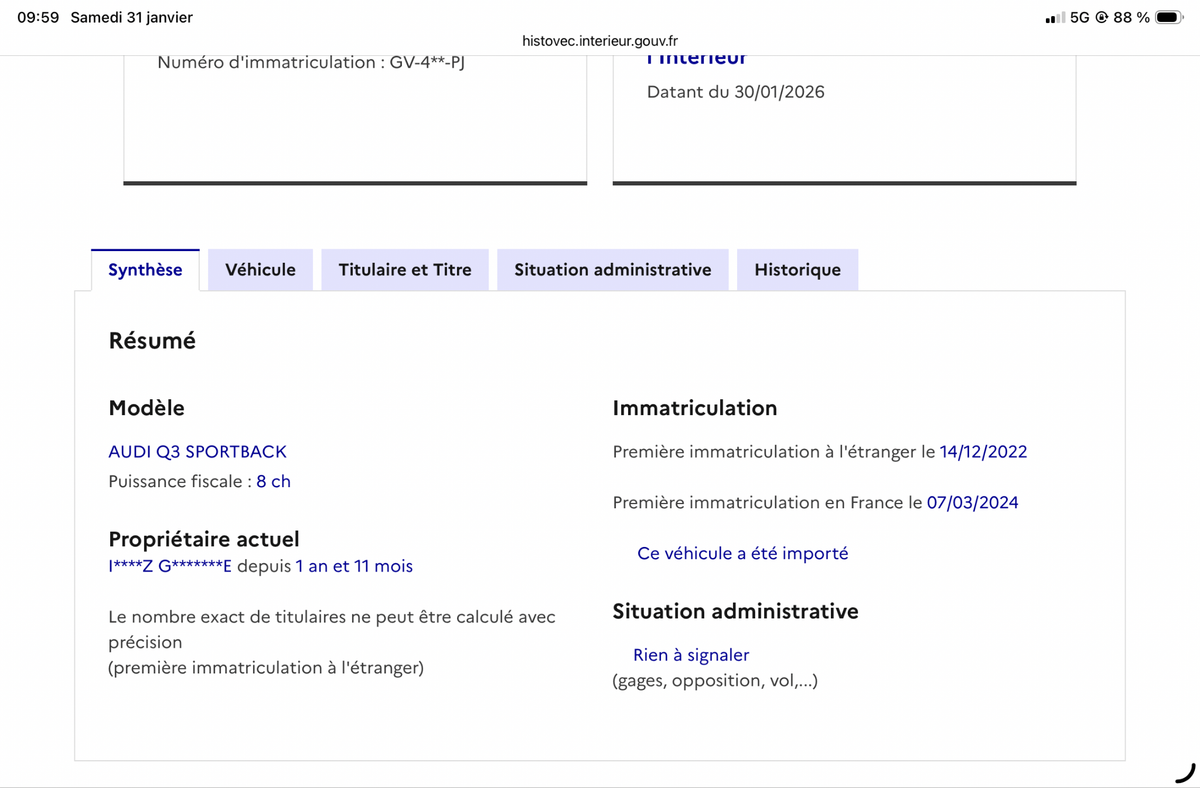Tap the 09:59 clock in status bar
This screenshot has height=788, width=1200.
click(38, 17)
